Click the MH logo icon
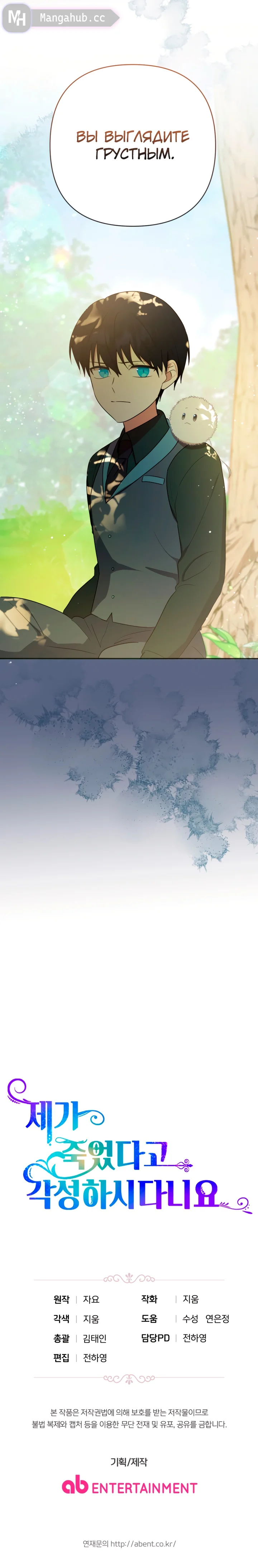The width and height of the screenshot is (258, 1568). coord(16,19)
